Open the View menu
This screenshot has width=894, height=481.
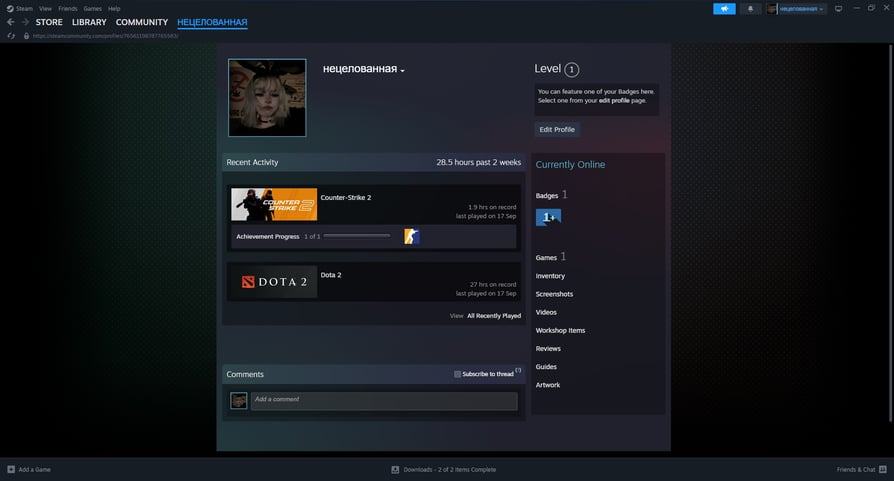point(46,9)
